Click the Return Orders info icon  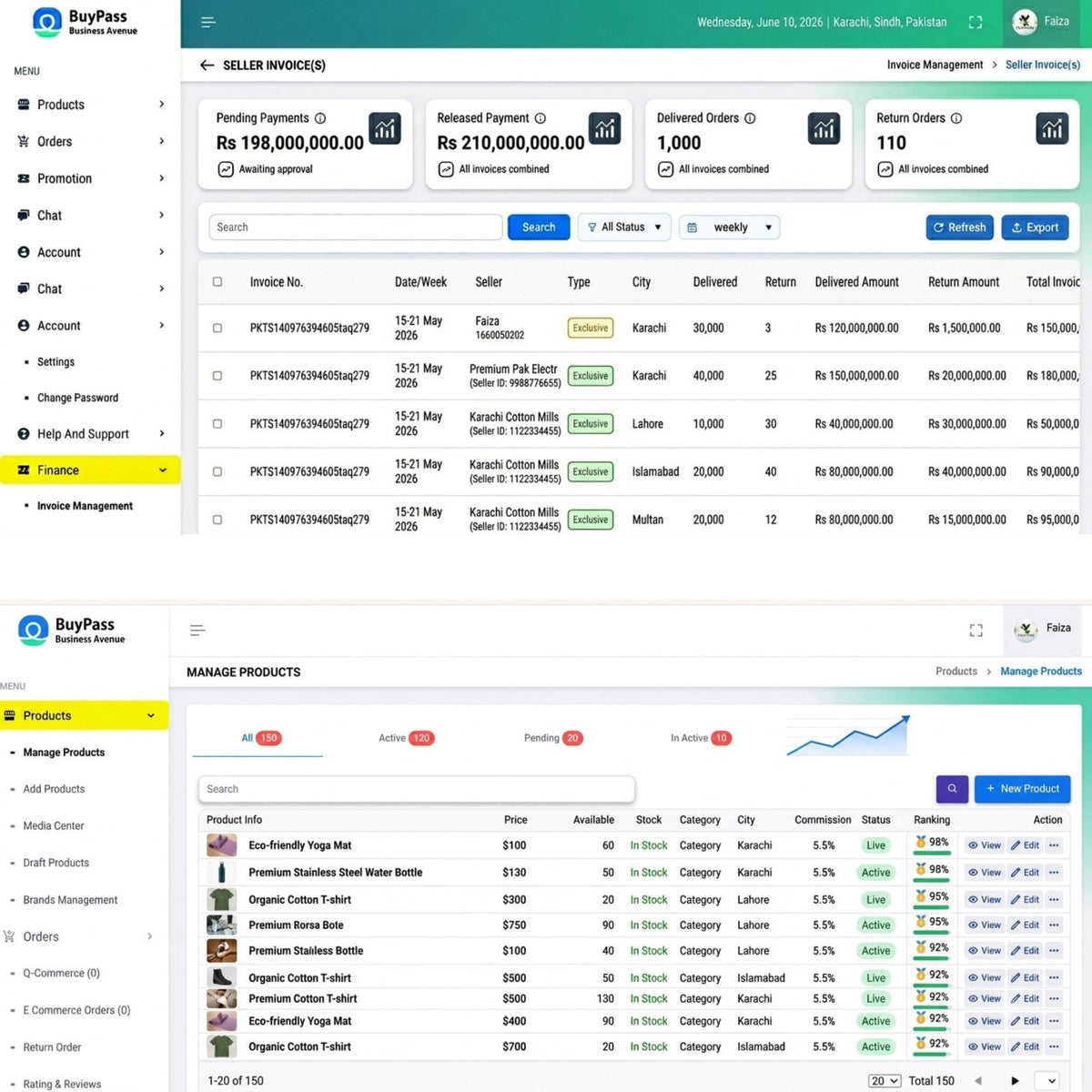click(956, 118)
